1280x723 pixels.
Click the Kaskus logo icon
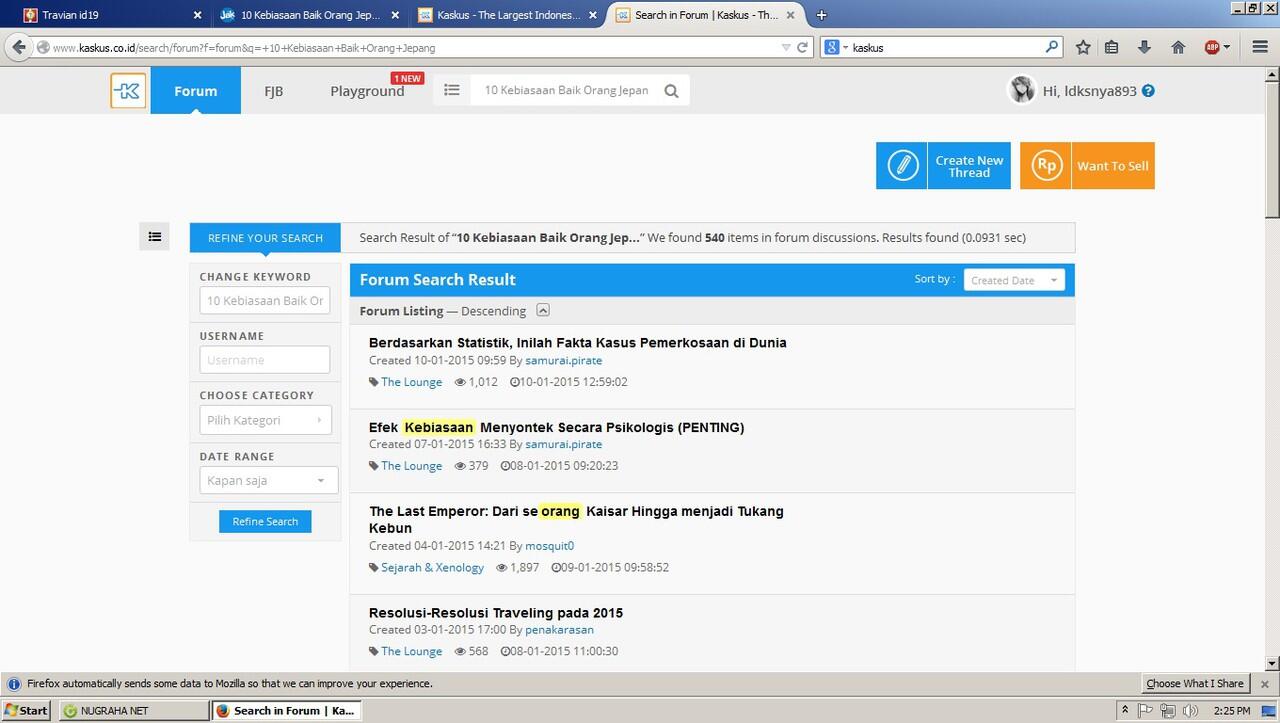[128, 90]
